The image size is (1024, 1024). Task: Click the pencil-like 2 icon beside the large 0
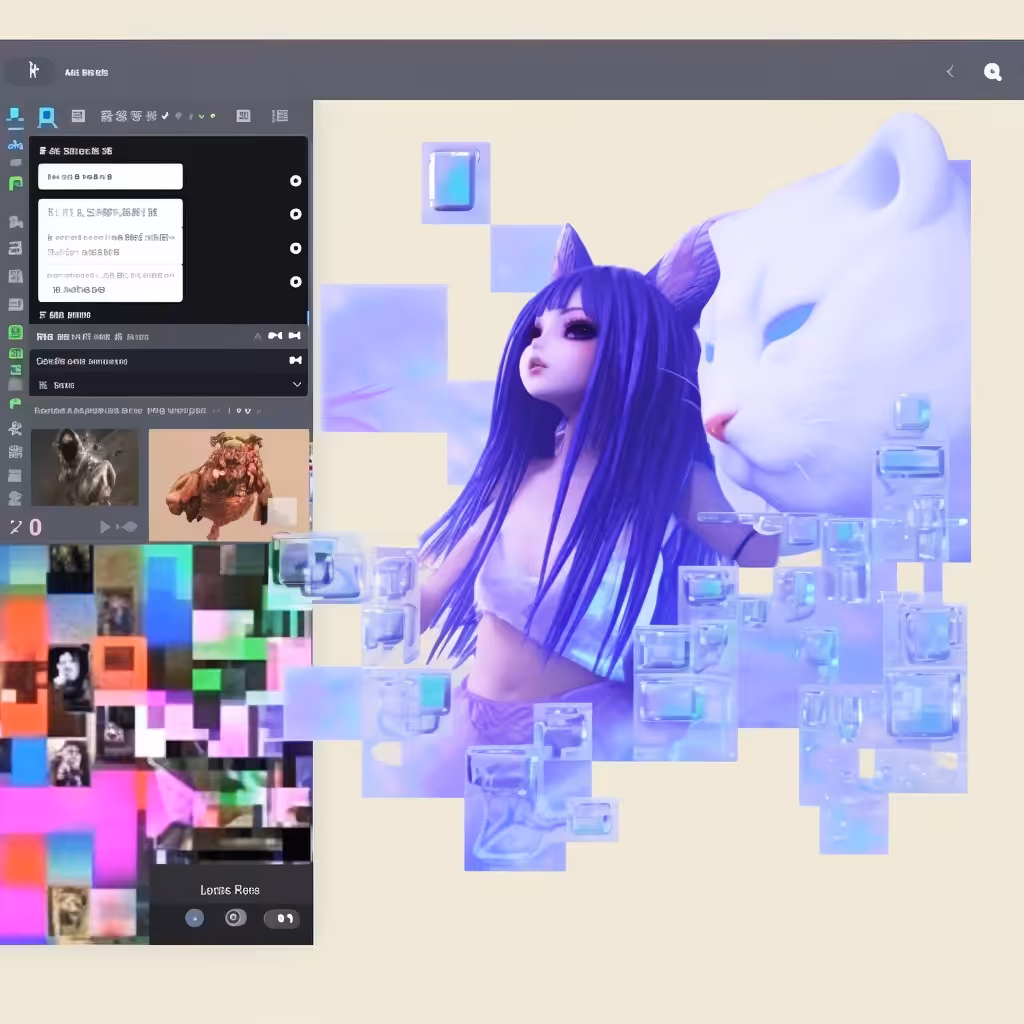pyautogui.click(x=16, y=526)
